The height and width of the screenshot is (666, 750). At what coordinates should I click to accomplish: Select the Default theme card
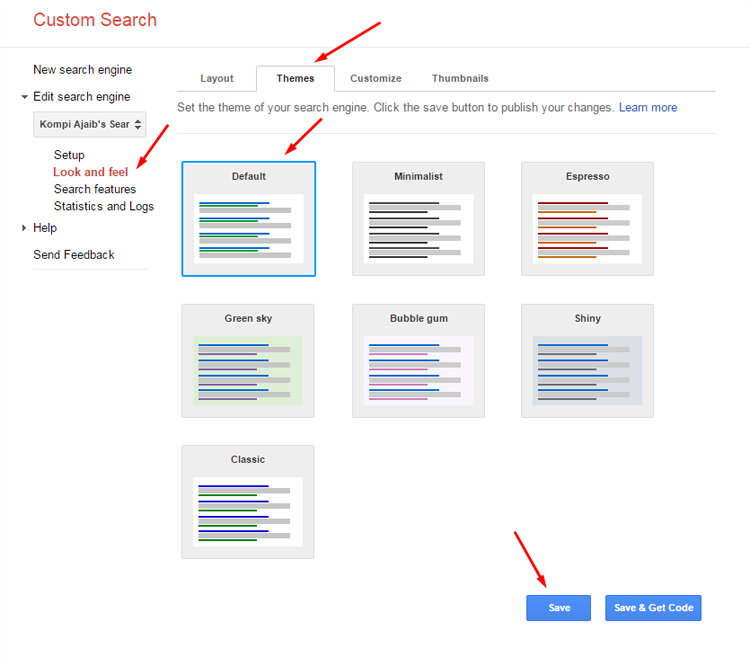249,219
